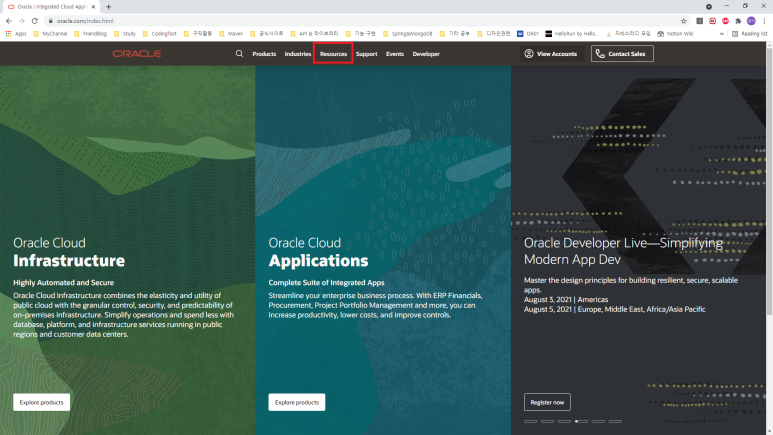
Task: Open the Chrome extensions puzzle icon
Action: tap(738, 21)
